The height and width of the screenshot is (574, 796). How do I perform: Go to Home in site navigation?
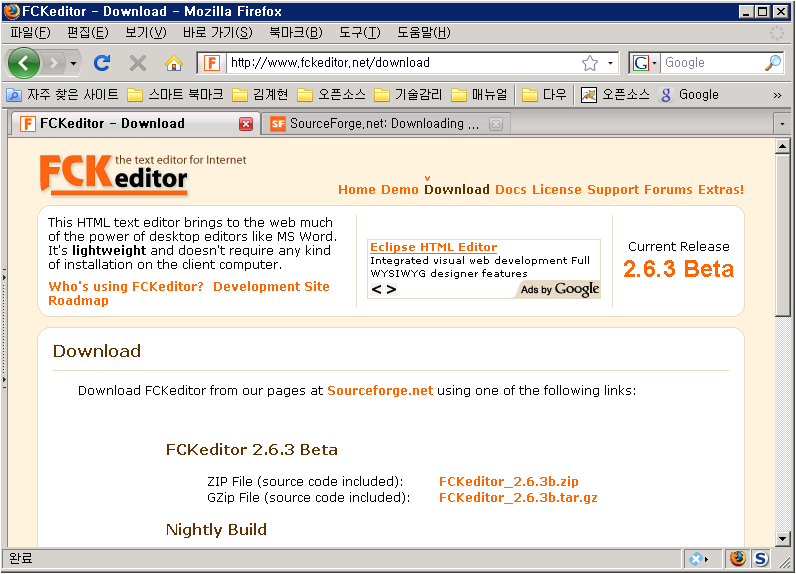coord(357,190)
